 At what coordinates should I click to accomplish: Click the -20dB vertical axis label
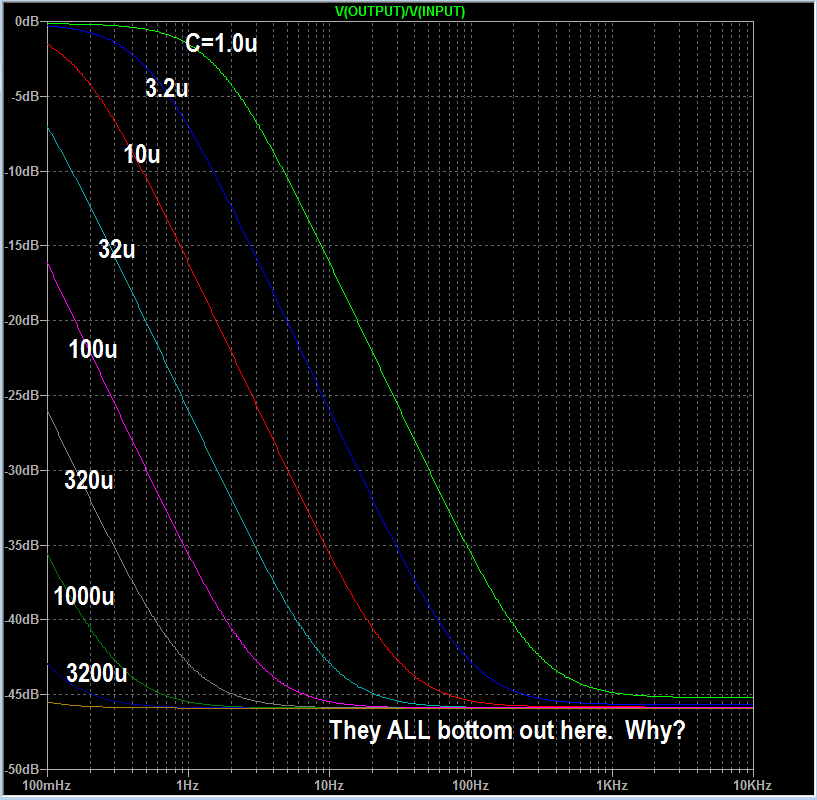[x=22, y=321]
